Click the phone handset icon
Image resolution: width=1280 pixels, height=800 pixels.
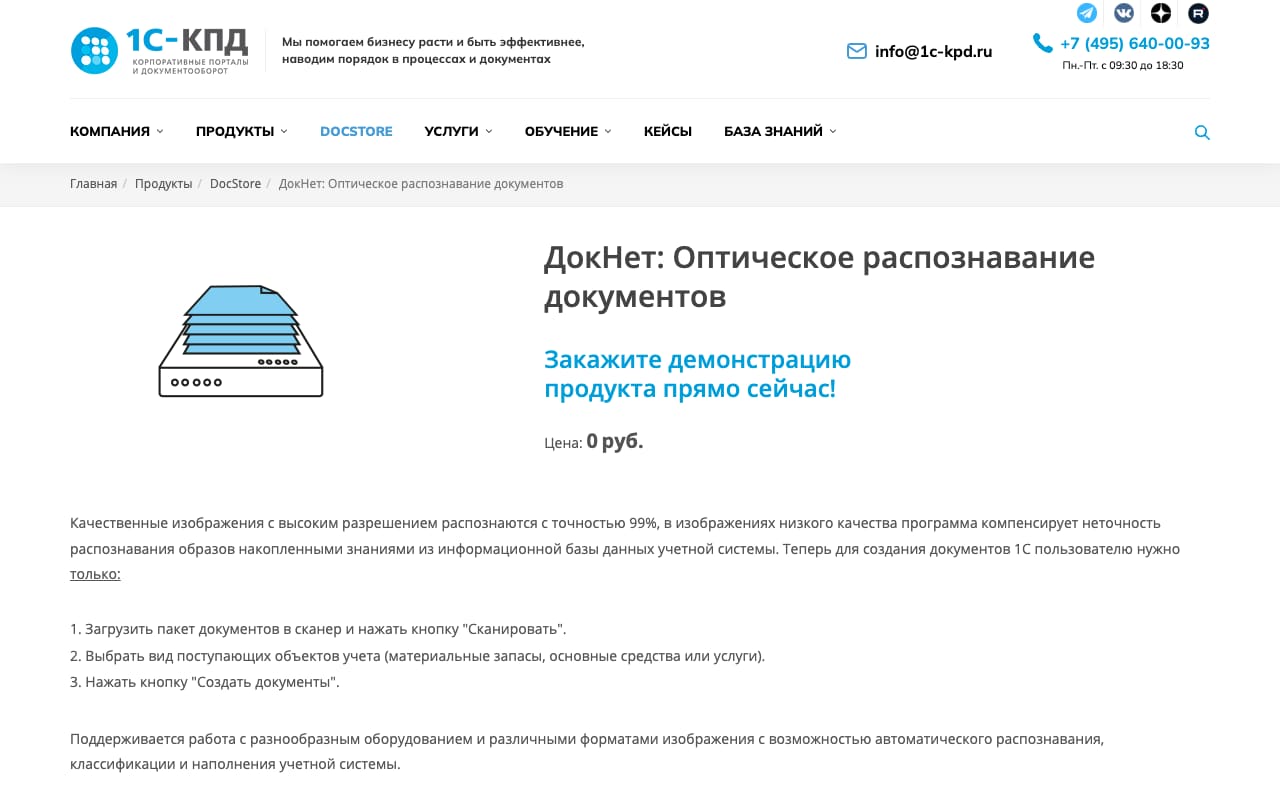1043,43
